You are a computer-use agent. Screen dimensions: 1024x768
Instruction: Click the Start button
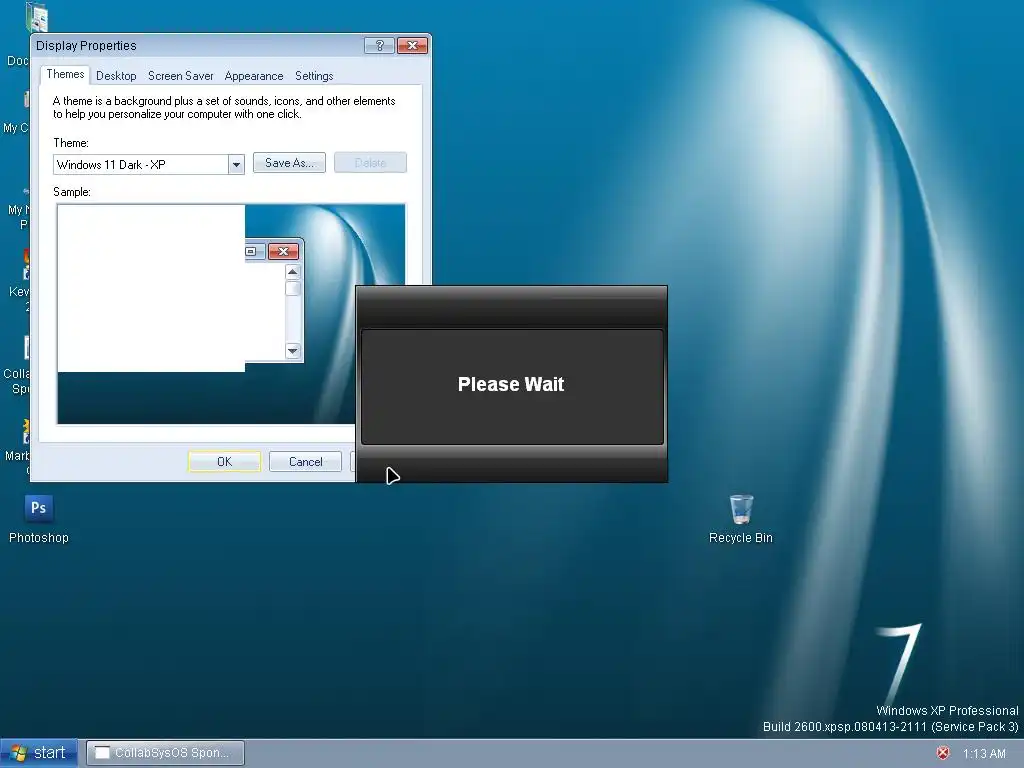(39, 753)
